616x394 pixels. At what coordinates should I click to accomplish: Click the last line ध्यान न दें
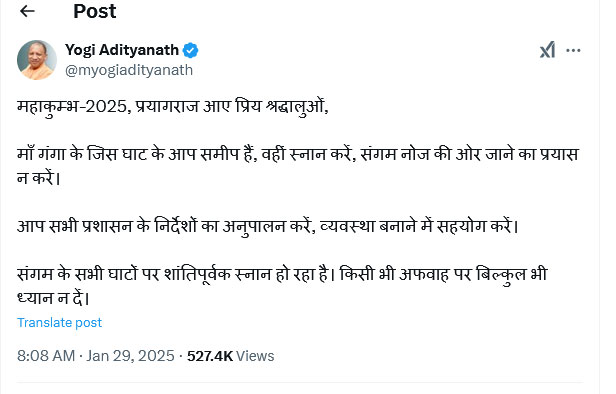tap(53, 299)
